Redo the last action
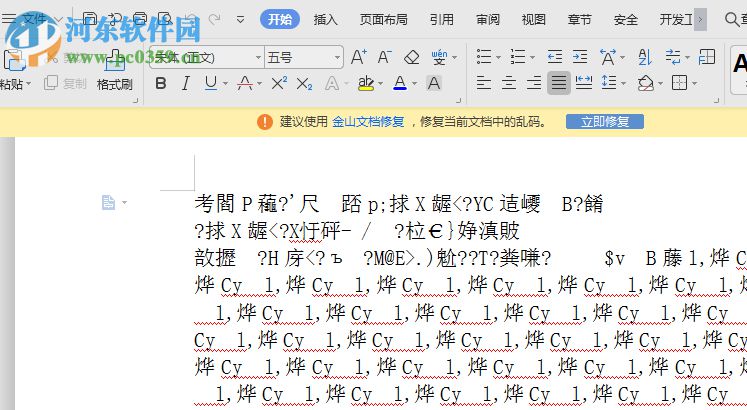The image size is (747, 410). coord(214,20)
